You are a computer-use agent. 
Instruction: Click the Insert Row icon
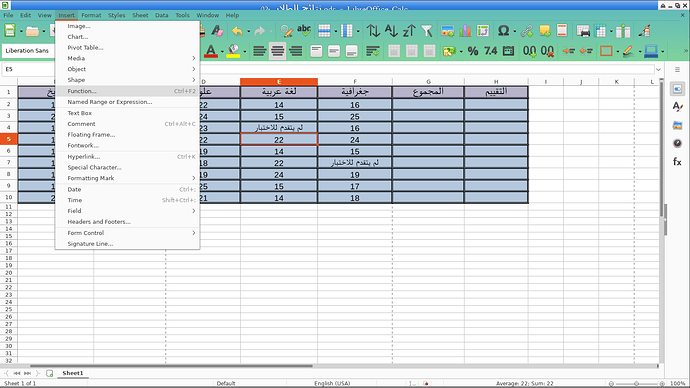[x=324, y=31]
